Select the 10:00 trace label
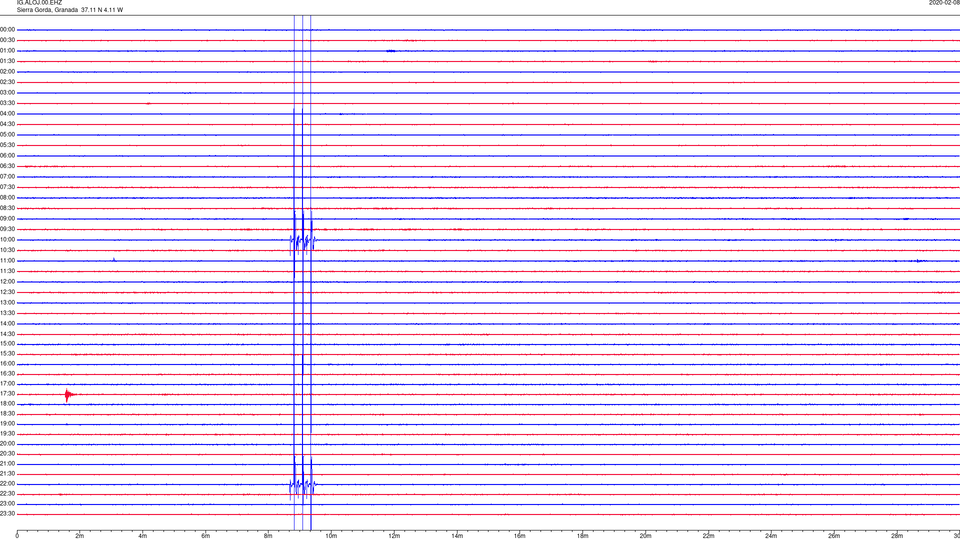The height and width of the screenshot is (540, 960). (7, 240)
